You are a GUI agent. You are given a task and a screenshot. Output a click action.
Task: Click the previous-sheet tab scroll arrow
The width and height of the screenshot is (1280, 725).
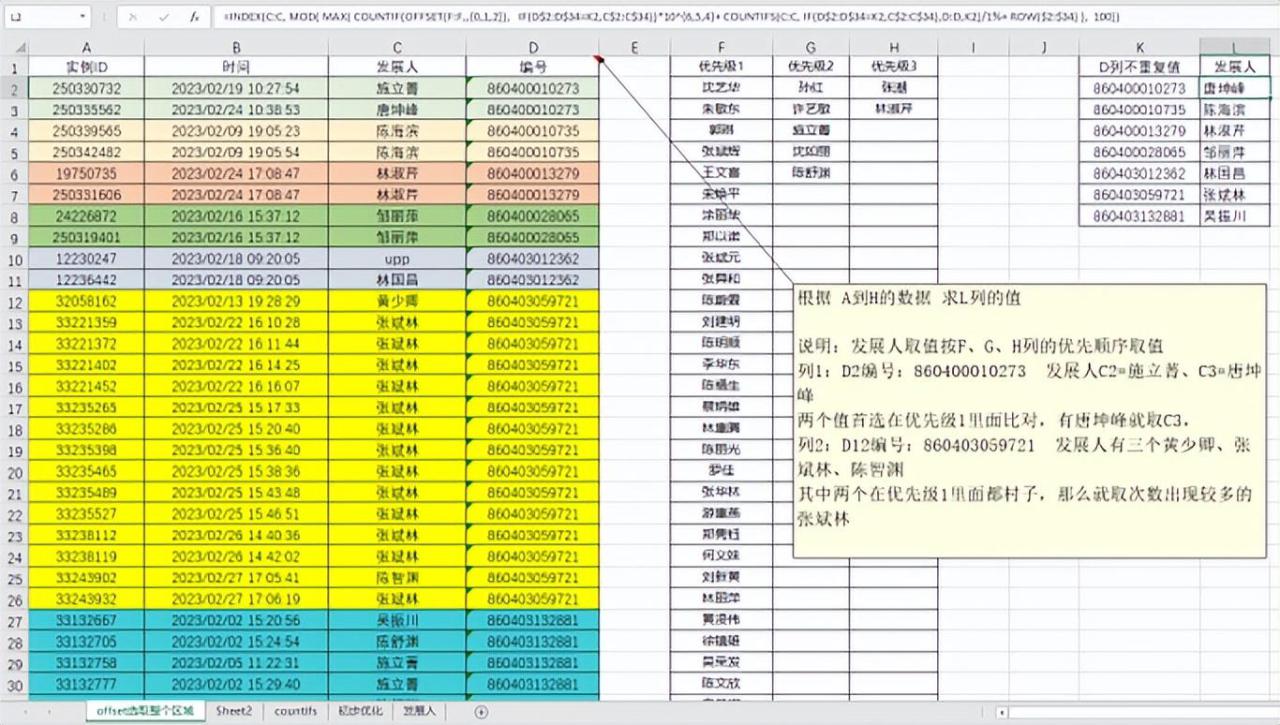[x=25, y=712]
